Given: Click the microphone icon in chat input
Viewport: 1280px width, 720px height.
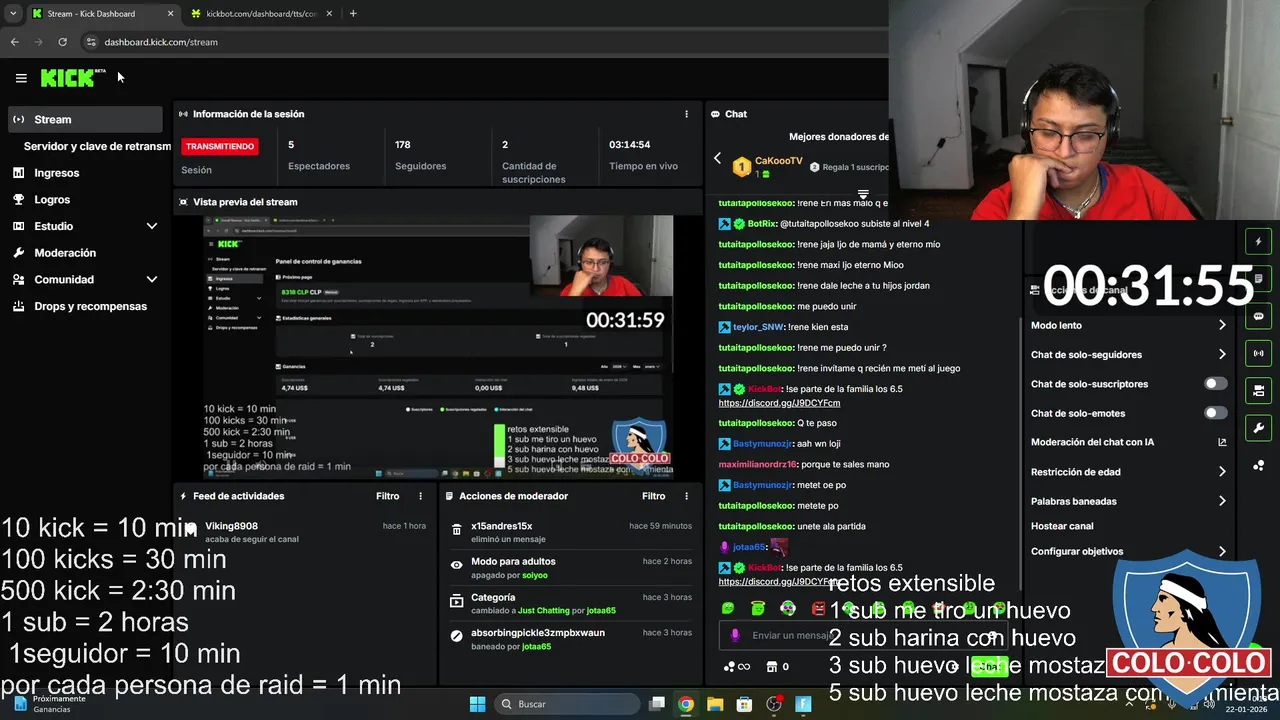Looking at the screenshot, I should point(735,635).
